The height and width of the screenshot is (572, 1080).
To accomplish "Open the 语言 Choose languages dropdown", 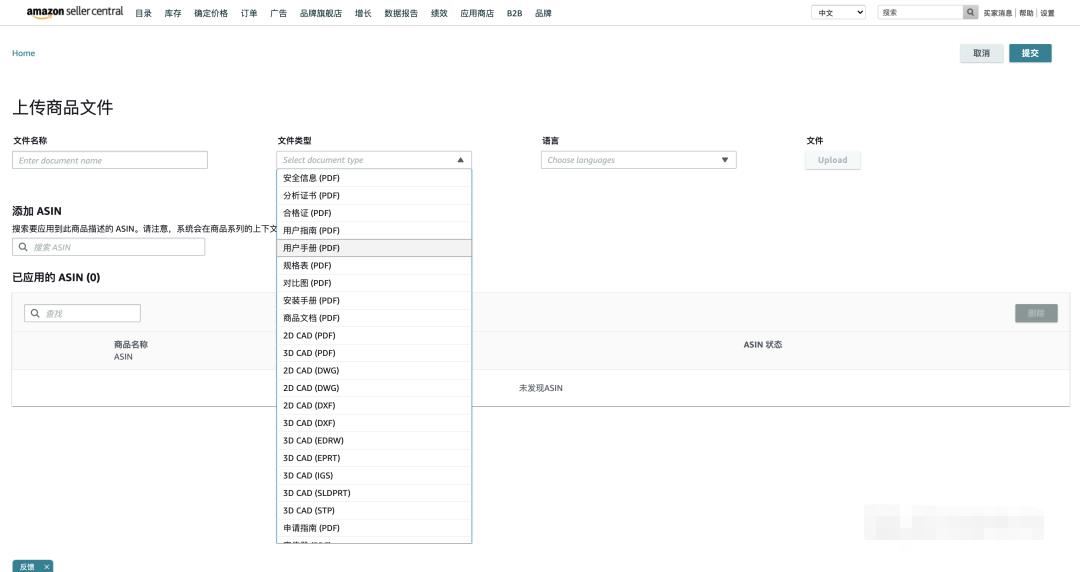I will (638, 160).
